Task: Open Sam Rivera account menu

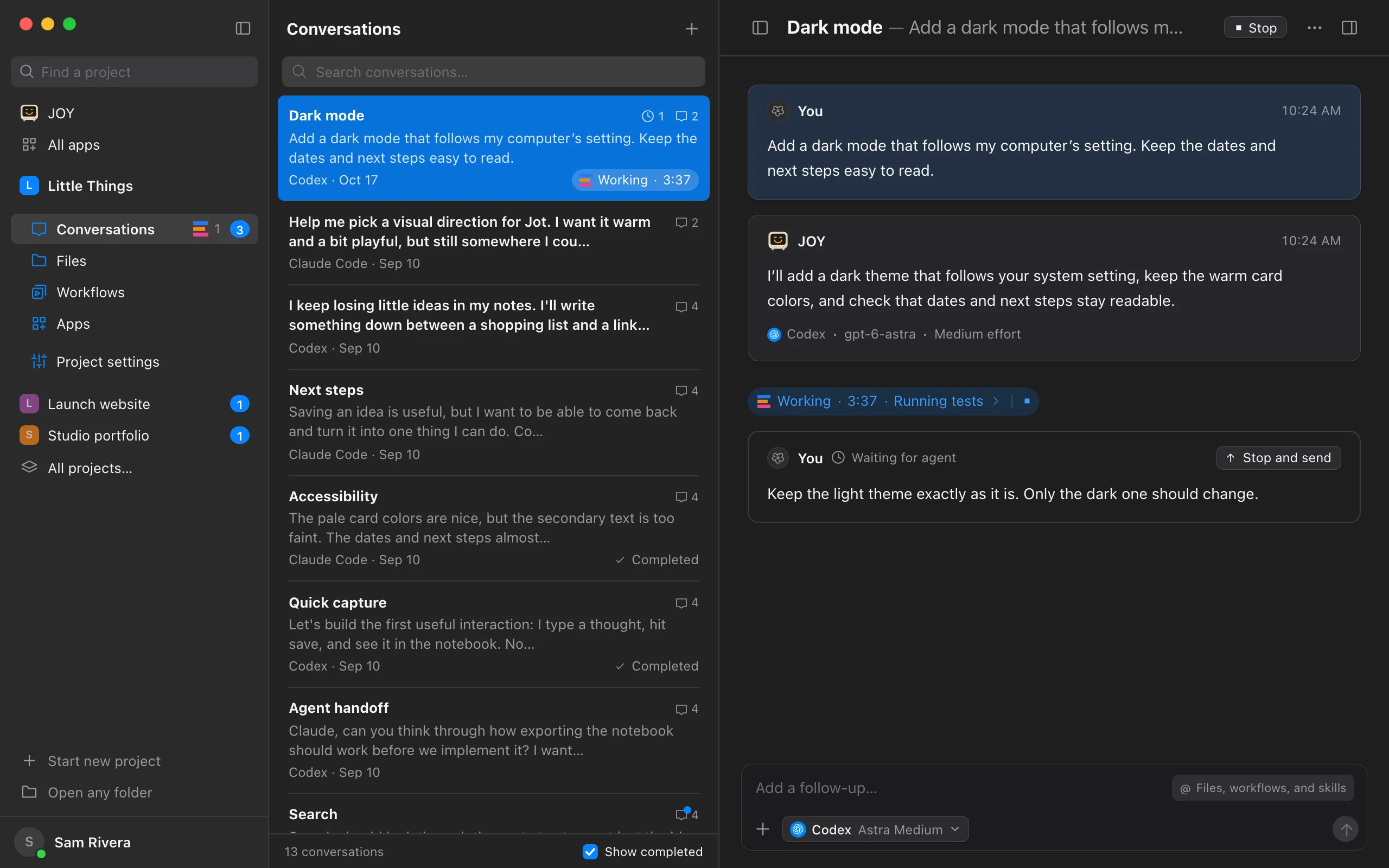Action: (x=135, y=842)
